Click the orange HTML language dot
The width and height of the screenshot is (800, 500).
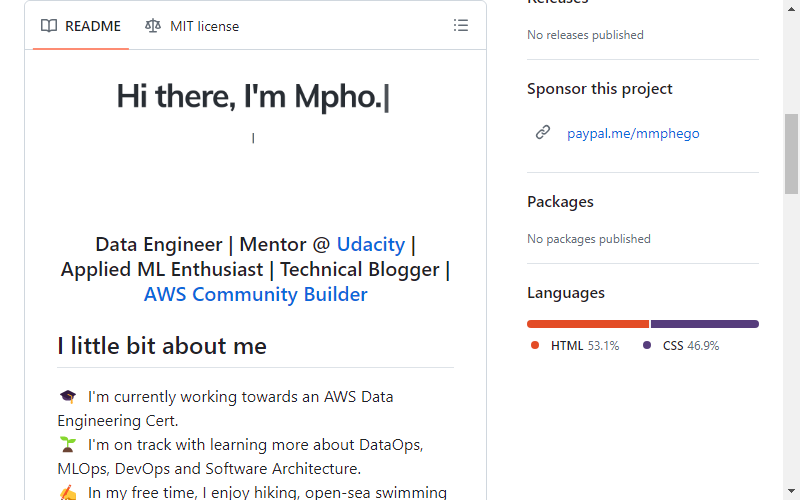[535, 345]
